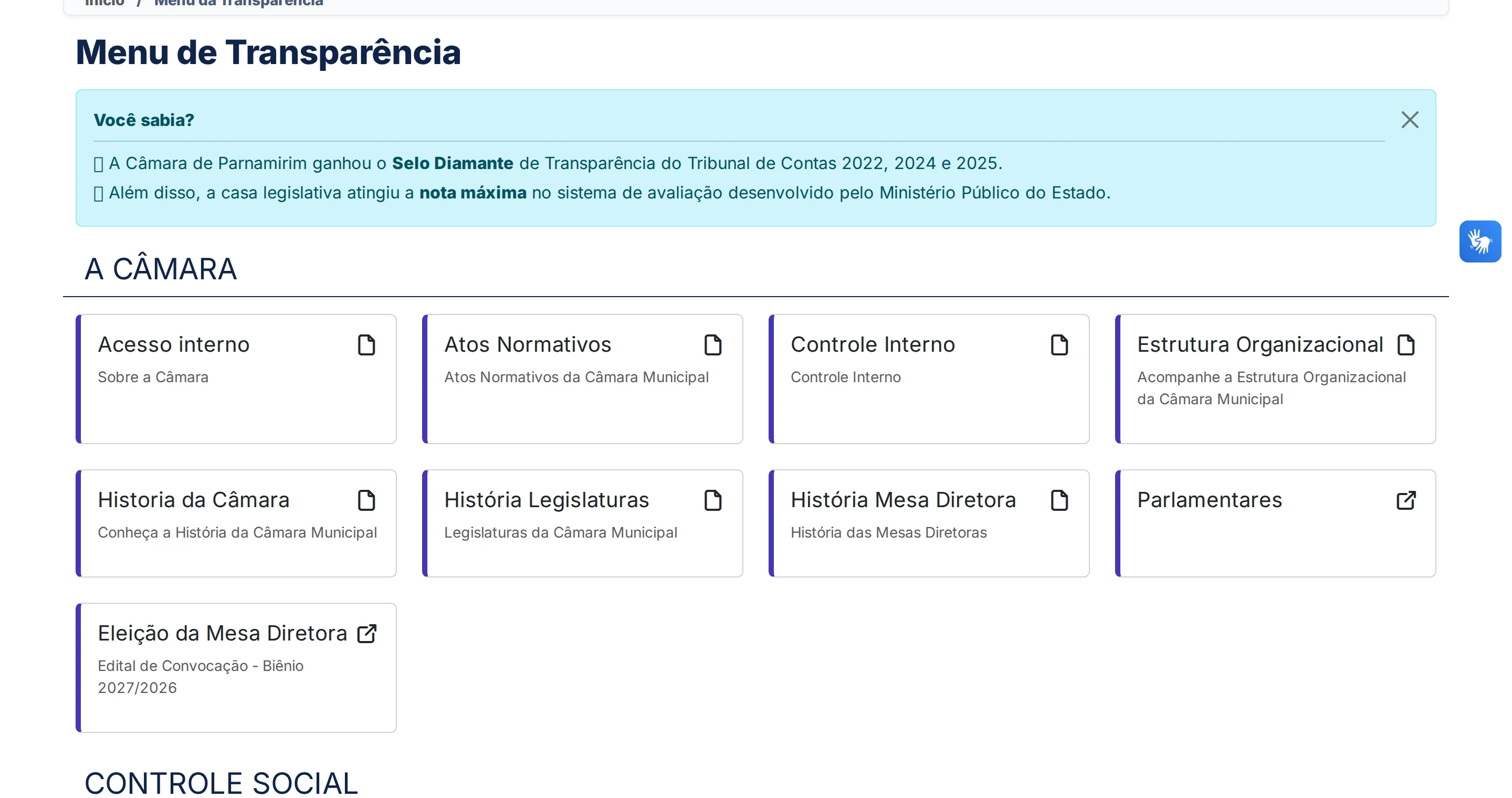Image resolution: width=1512 pixels, height=798 pixels.
Task: Click 'Edital de Convocação - Biênio 2027/2026' text
Action: click(201, 677)
